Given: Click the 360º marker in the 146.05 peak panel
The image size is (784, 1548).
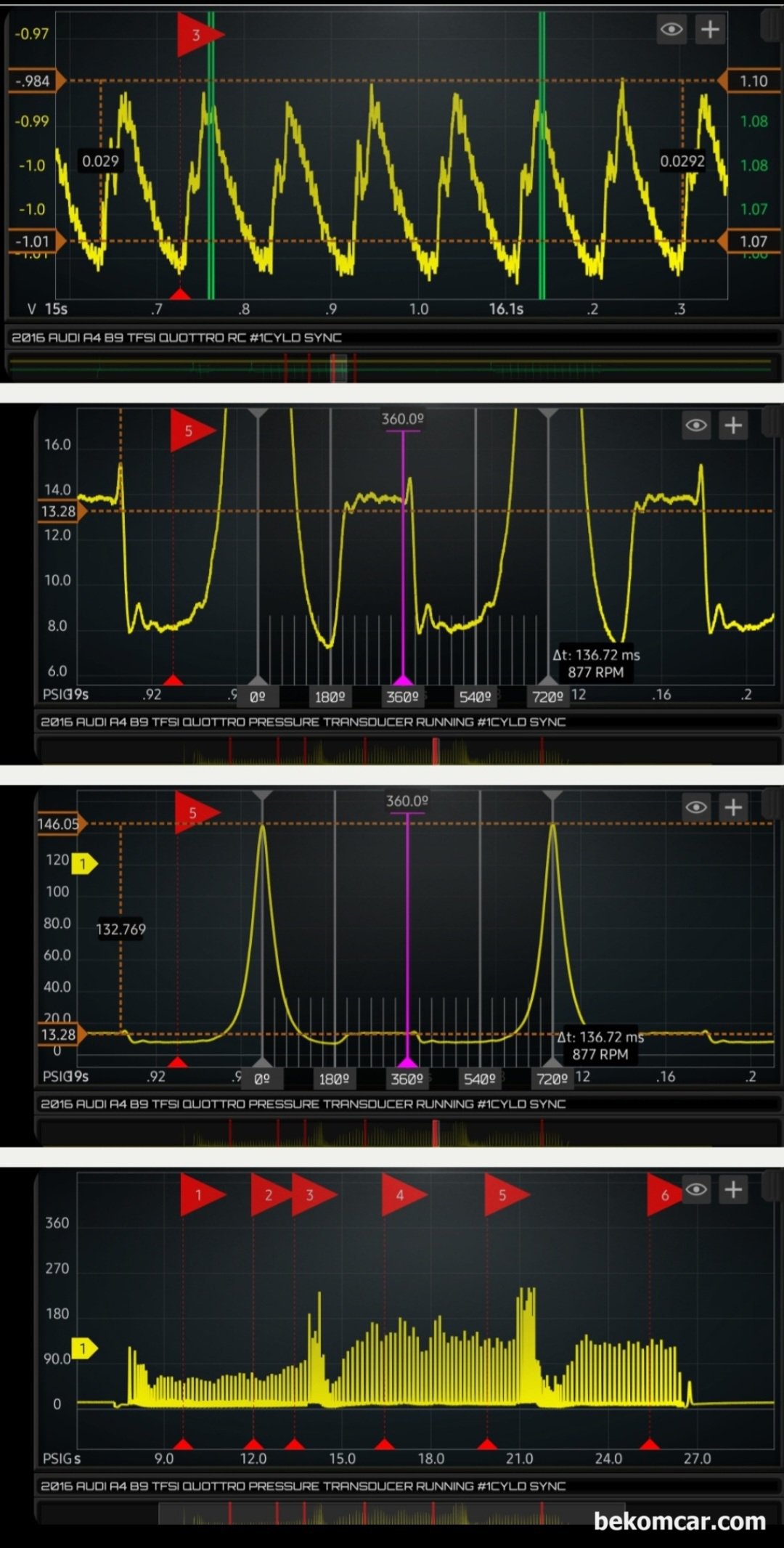Looking at the screenshot, I should 407,1078.
